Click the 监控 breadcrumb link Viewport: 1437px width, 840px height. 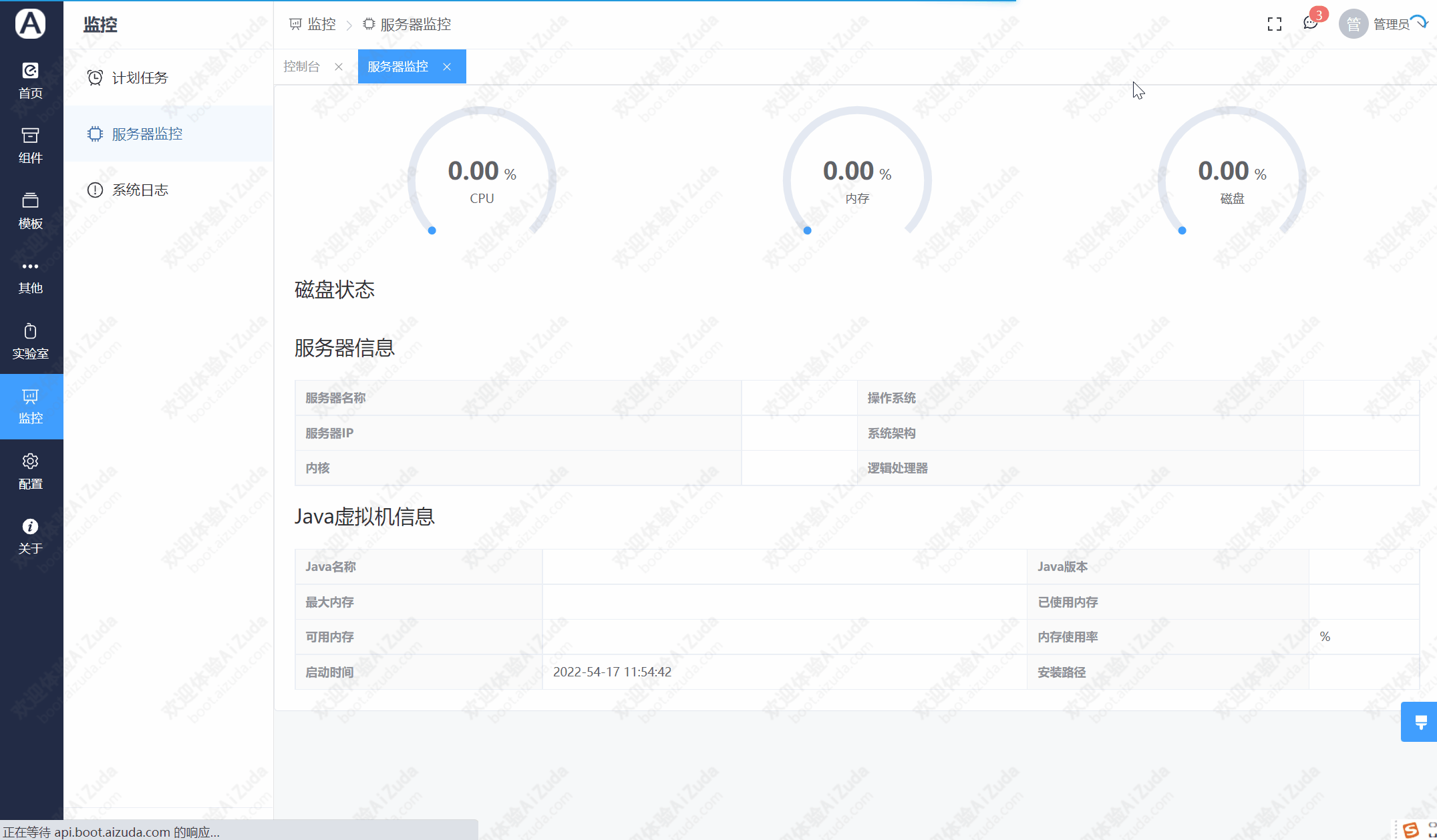coord(321,25)
